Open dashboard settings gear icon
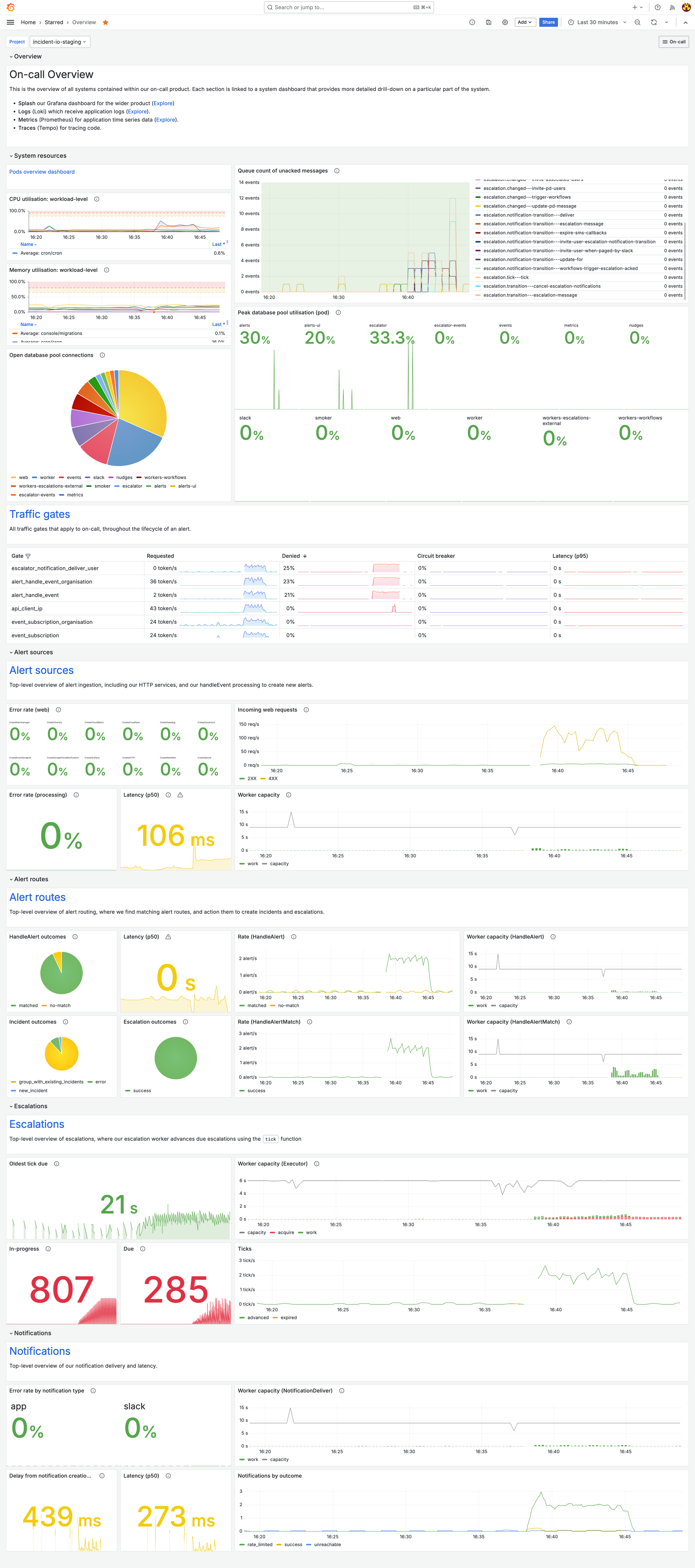The height and width of the screenshot is (1568, 695). coord(505,23)
